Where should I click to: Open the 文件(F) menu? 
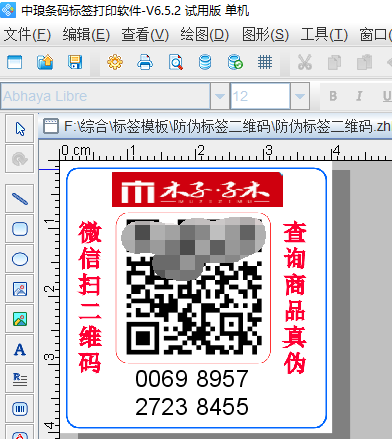(x=27, y=35)
